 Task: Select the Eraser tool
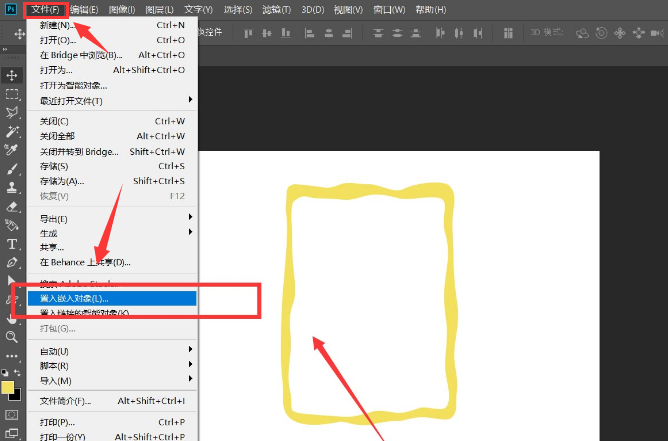12,207
